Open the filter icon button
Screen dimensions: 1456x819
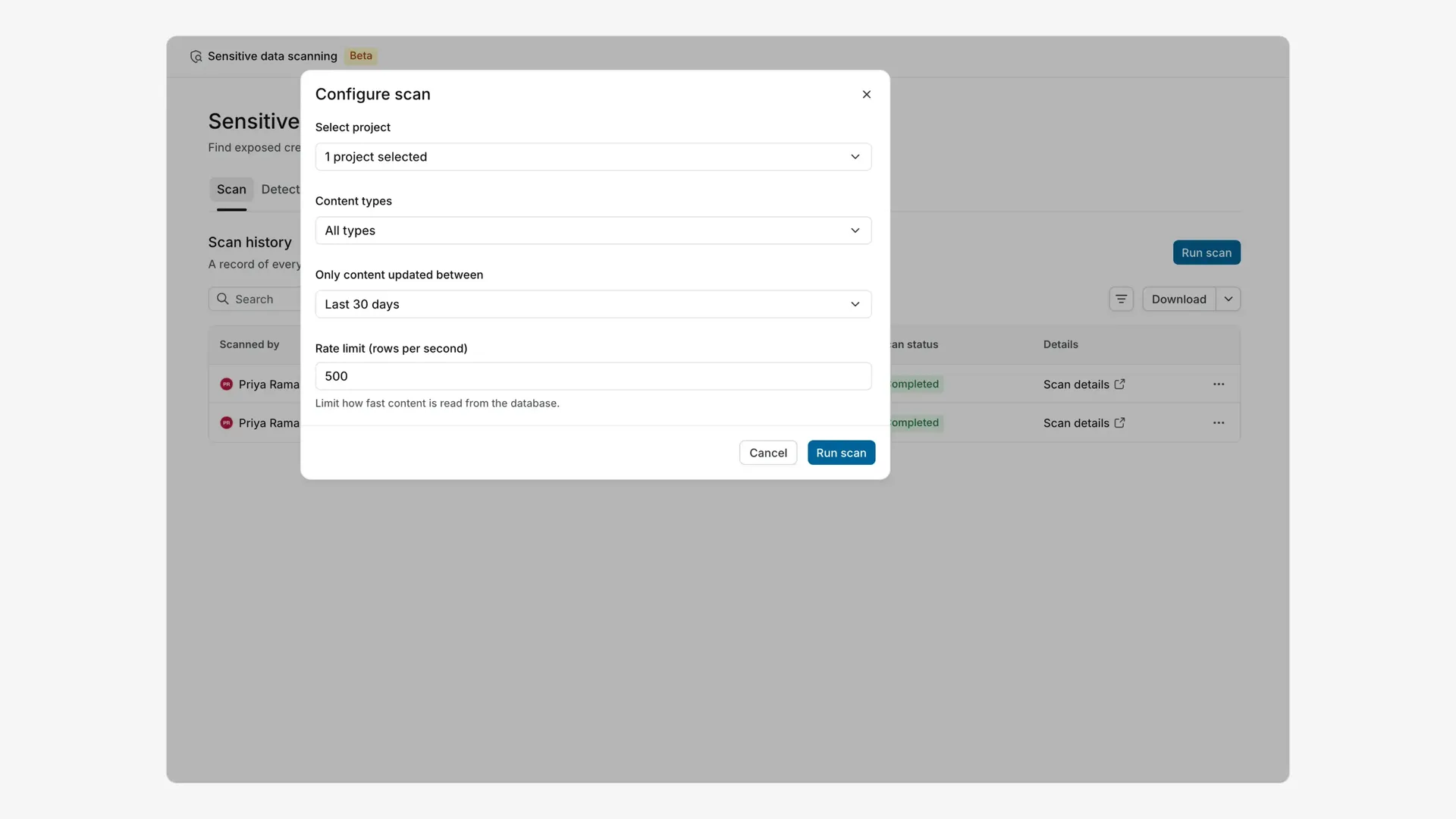pyautogui.click(x=1121, y=299)
